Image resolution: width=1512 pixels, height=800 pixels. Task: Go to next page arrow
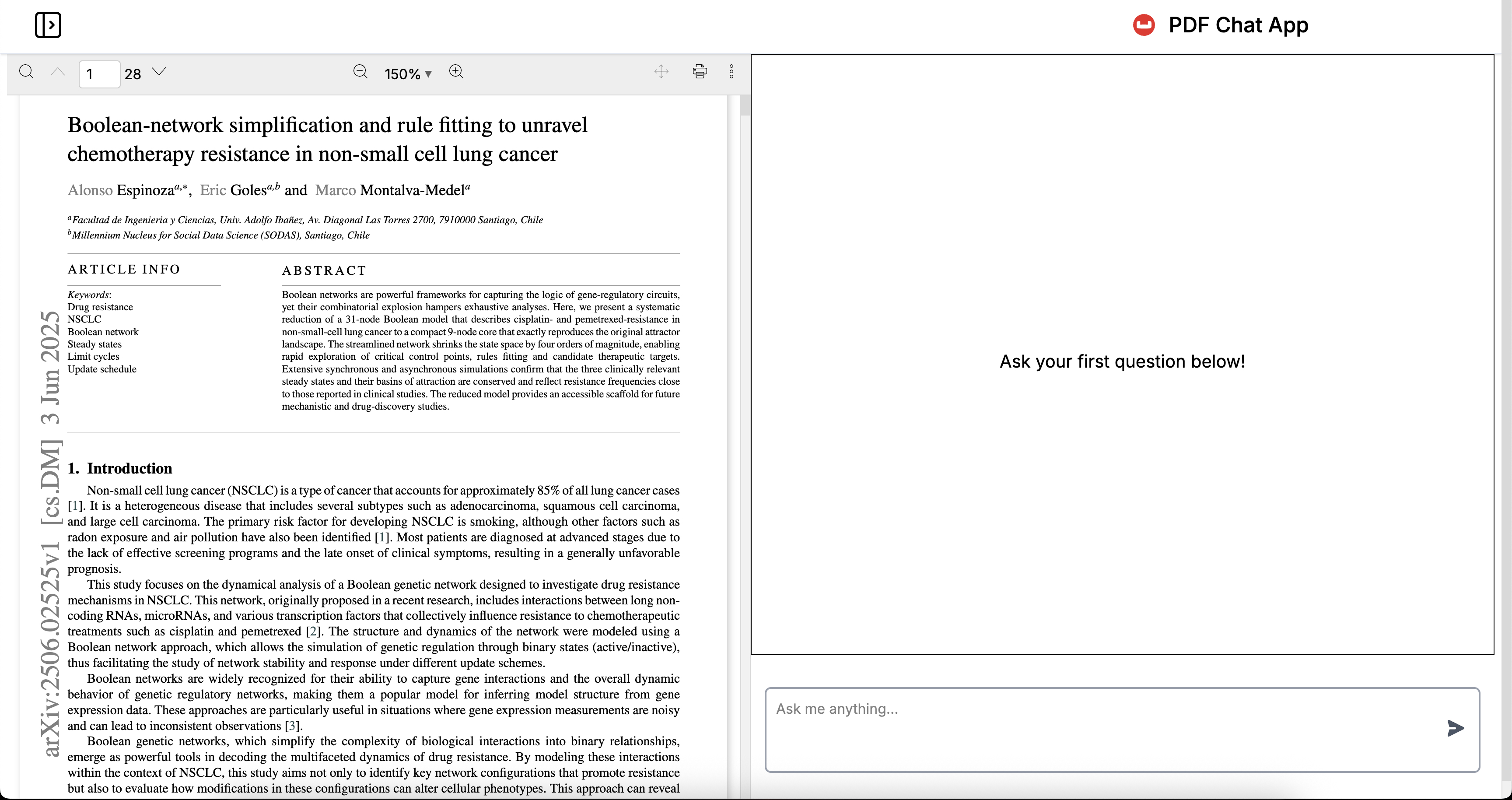tap(159, 72)
